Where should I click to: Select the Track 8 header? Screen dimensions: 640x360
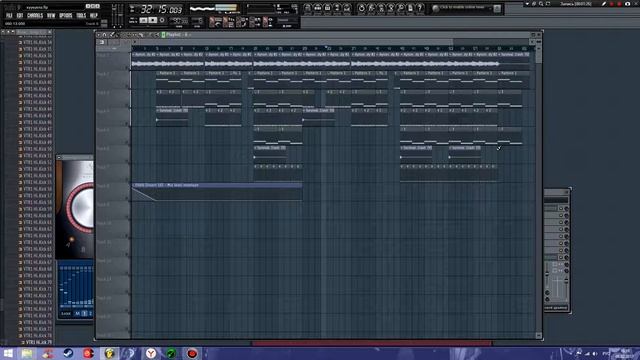[113, 192]
